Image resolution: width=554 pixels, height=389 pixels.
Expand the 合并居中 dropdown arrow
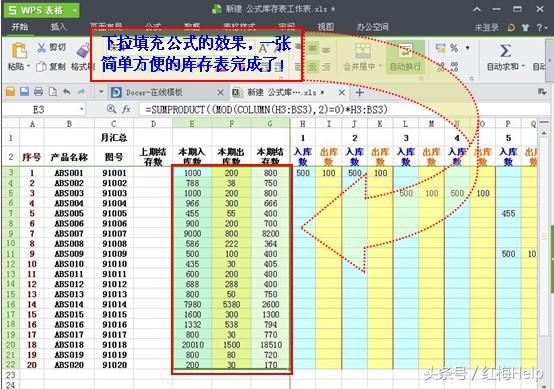click(x=380, y=66)
